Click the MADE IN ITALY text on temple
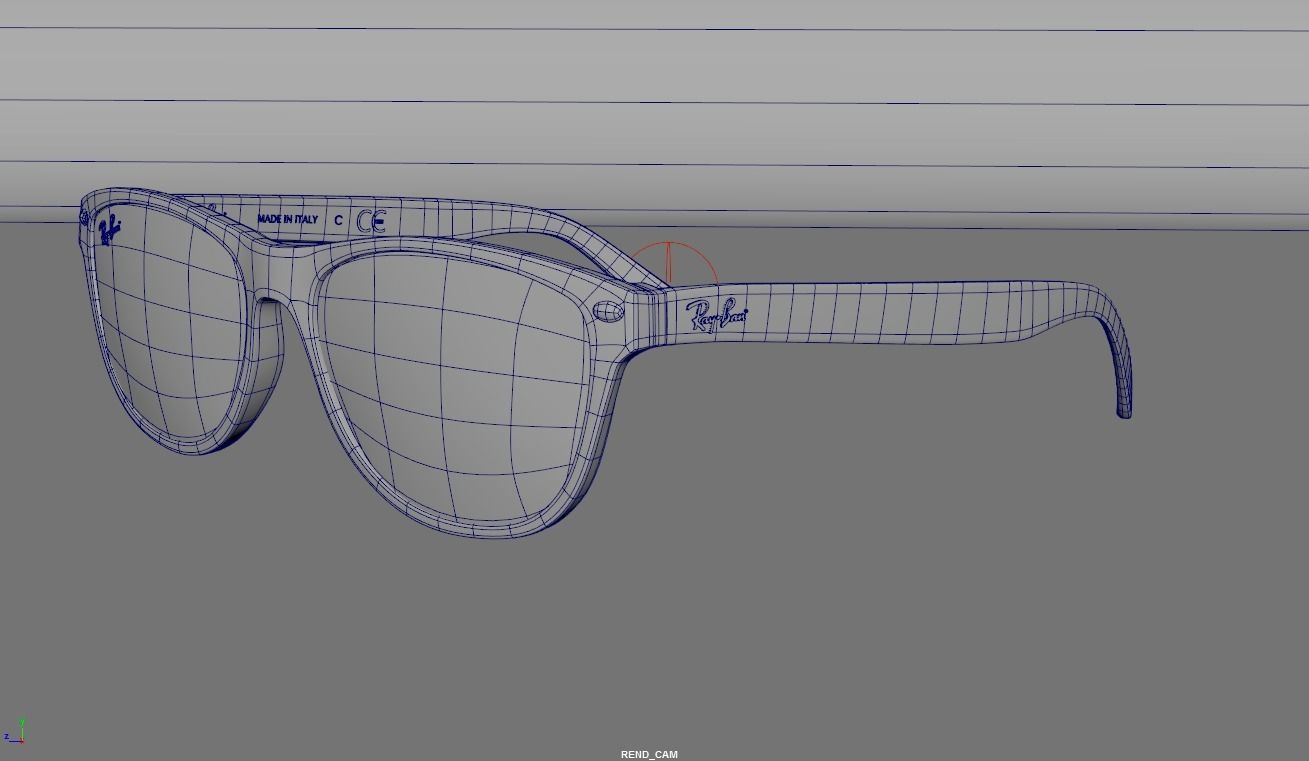This screenshot has width=1309, height=761. pyautogui.click(x=288, y=219)
